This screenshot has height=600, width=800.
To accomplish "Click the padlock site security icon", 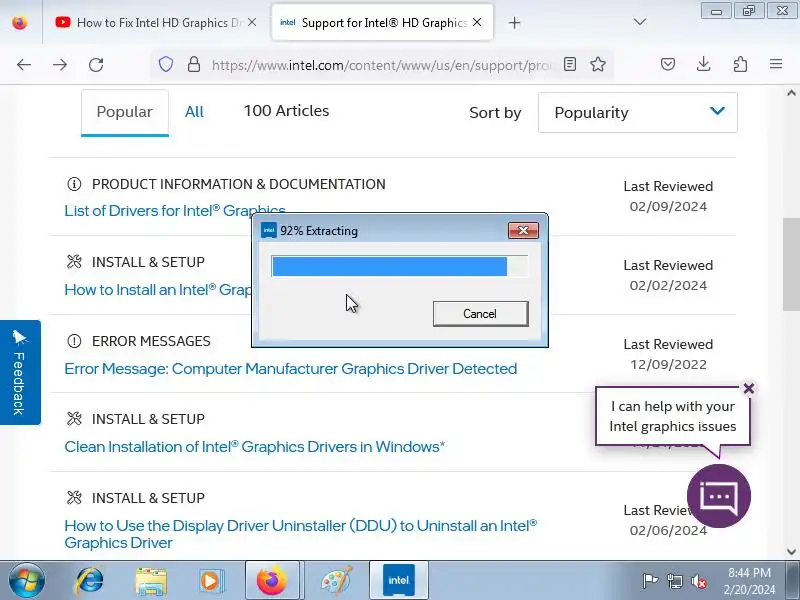I will pyautogui.click(x=194, y=64).
